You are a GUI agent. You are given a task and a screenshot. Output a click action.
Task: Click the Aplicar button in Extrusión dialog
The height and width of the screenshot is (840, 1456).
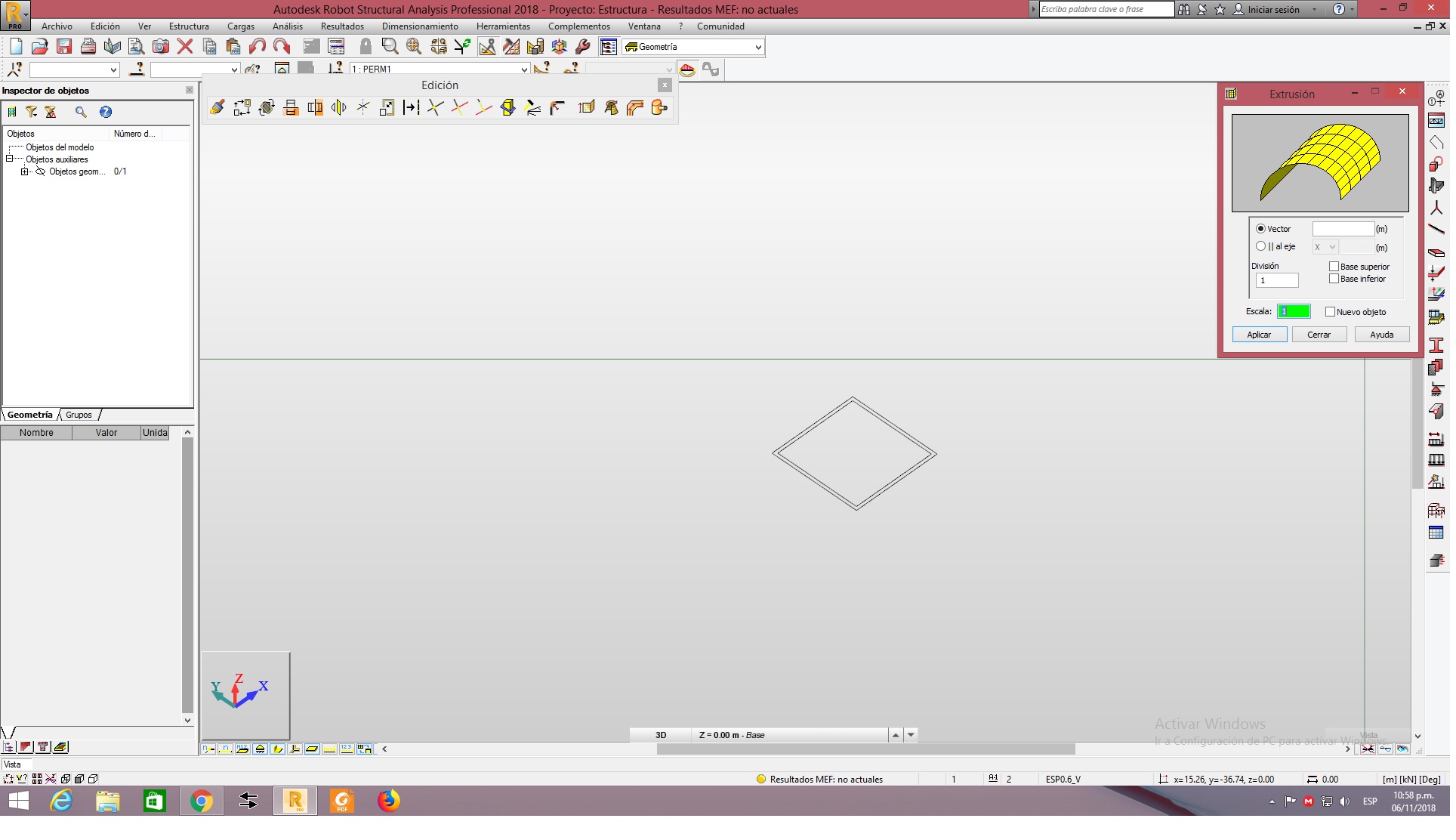[x=1259, y=335]
